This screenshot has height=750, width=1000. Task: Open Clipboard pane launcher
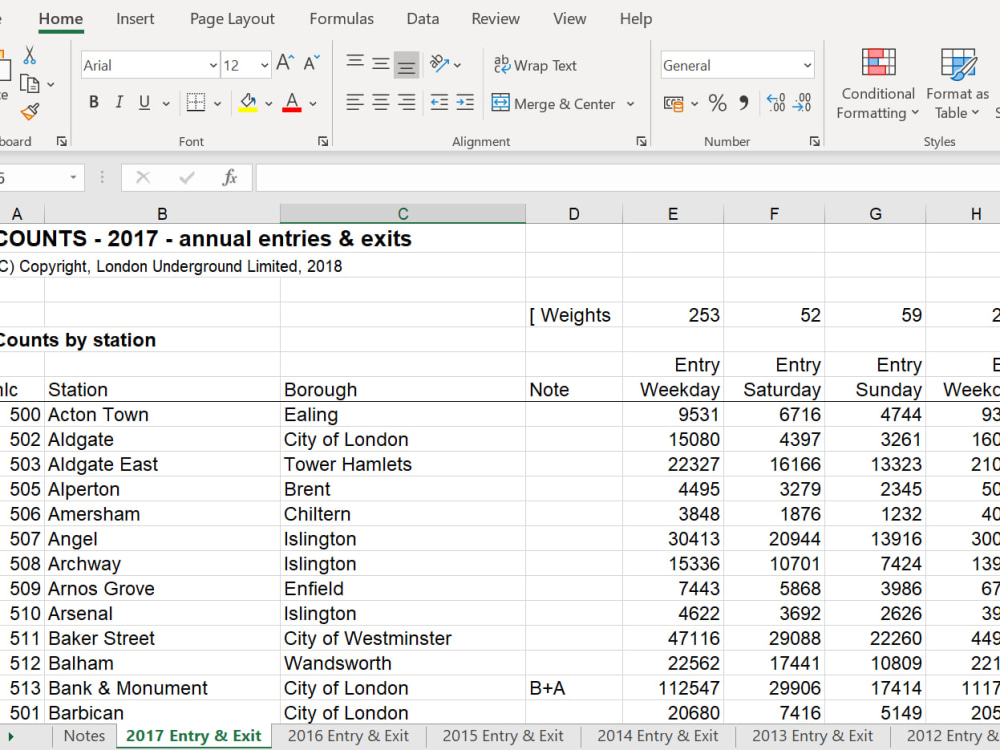point(62,141)
